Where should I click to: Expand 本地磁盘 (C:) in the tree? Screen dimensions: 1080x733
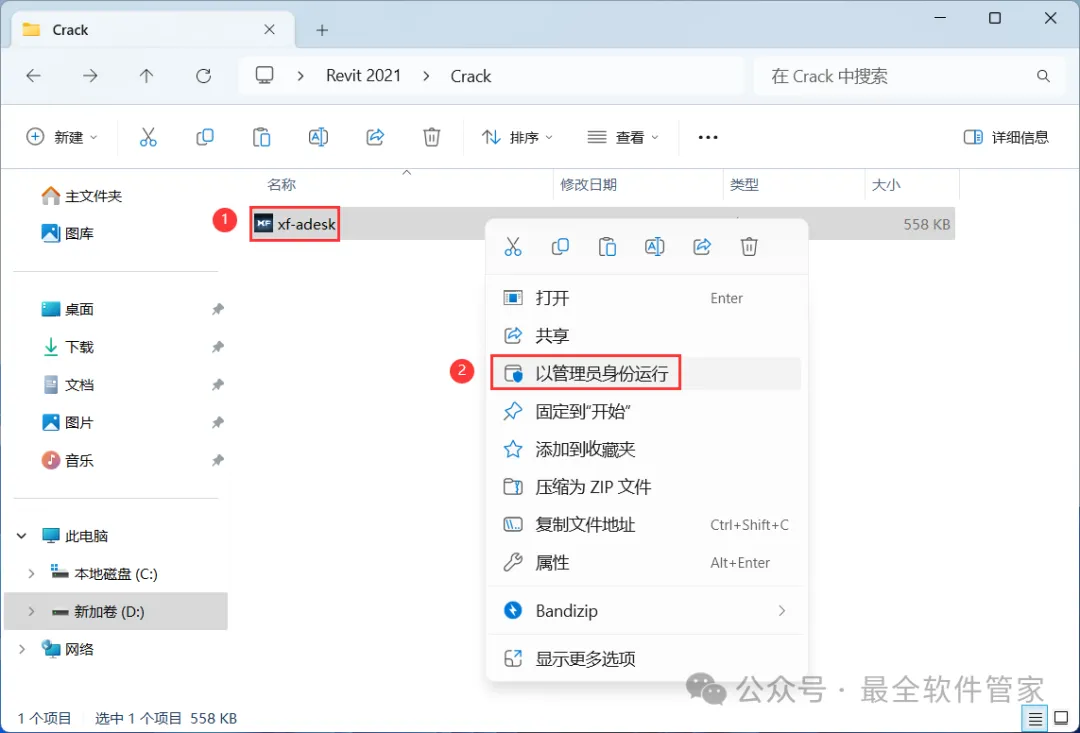[31, 573]
